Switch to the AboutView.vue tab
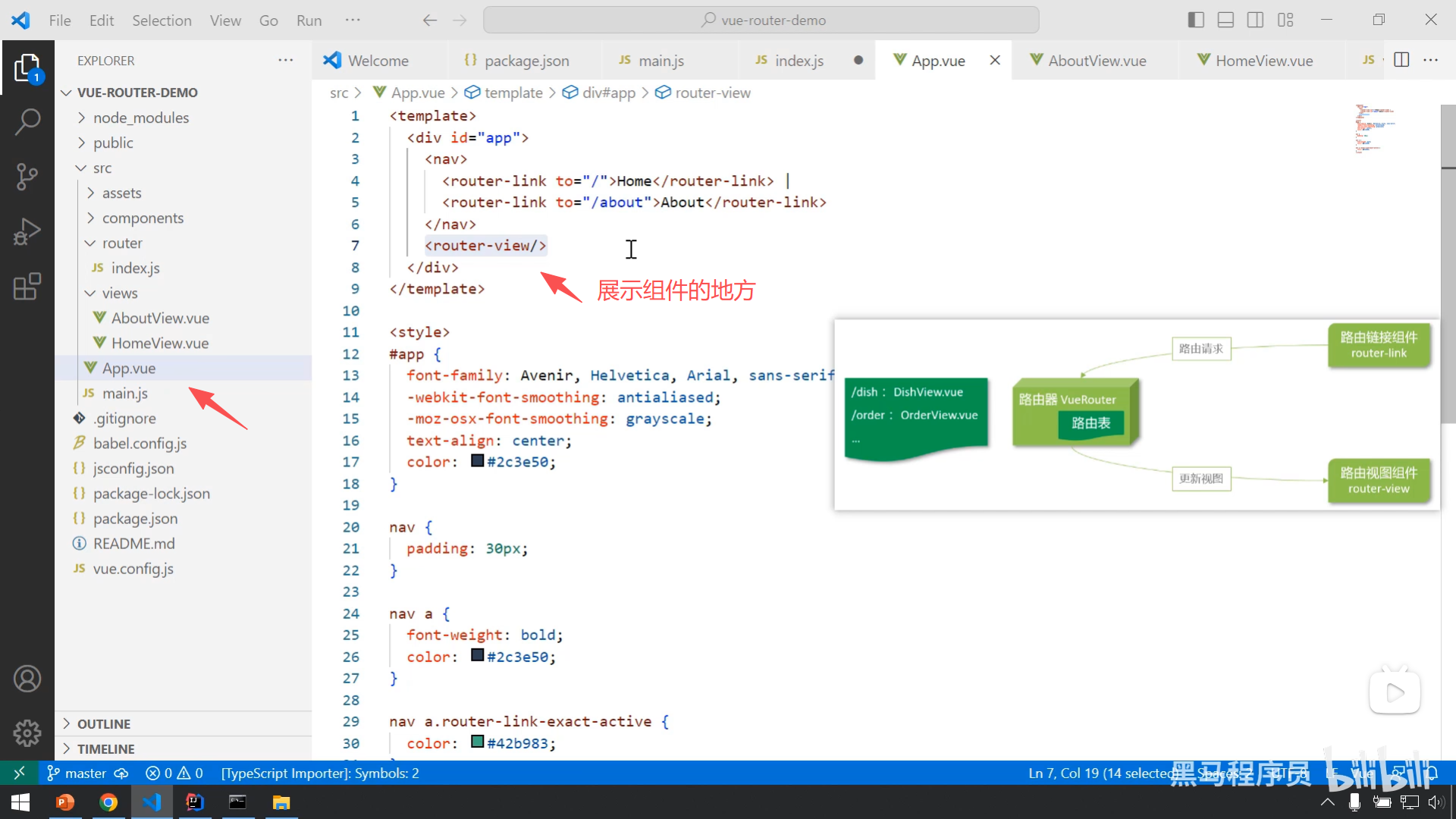This screenshot has height=819, width=1456. (x=1097, y=61)
